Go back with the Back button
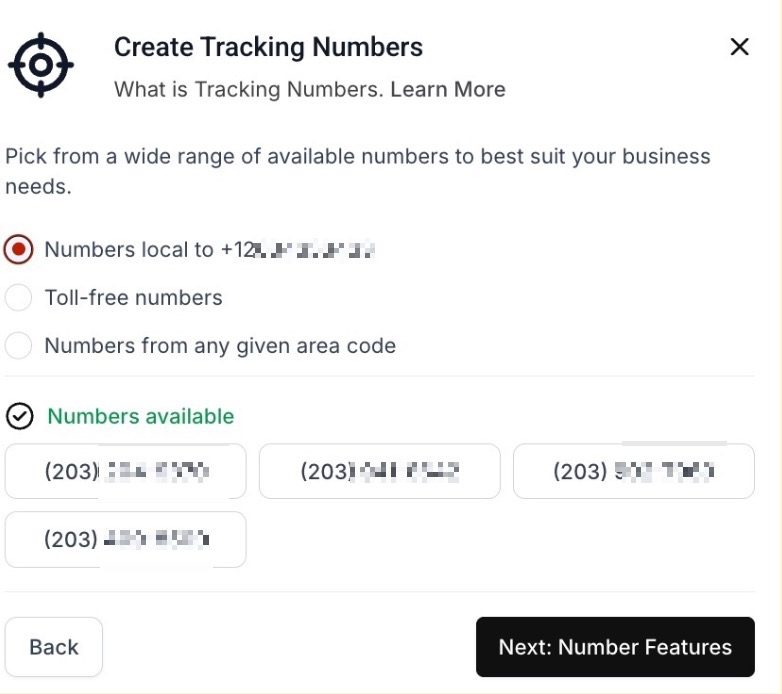The image size is (782, 694). (54, 647)
